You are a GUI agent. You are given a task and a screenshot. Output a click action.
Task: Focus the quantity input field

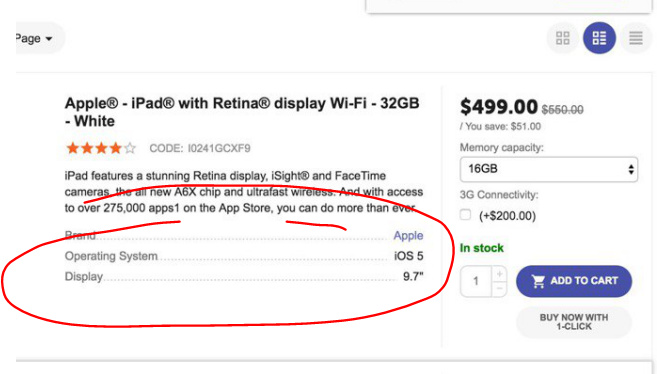click(476, 281)
